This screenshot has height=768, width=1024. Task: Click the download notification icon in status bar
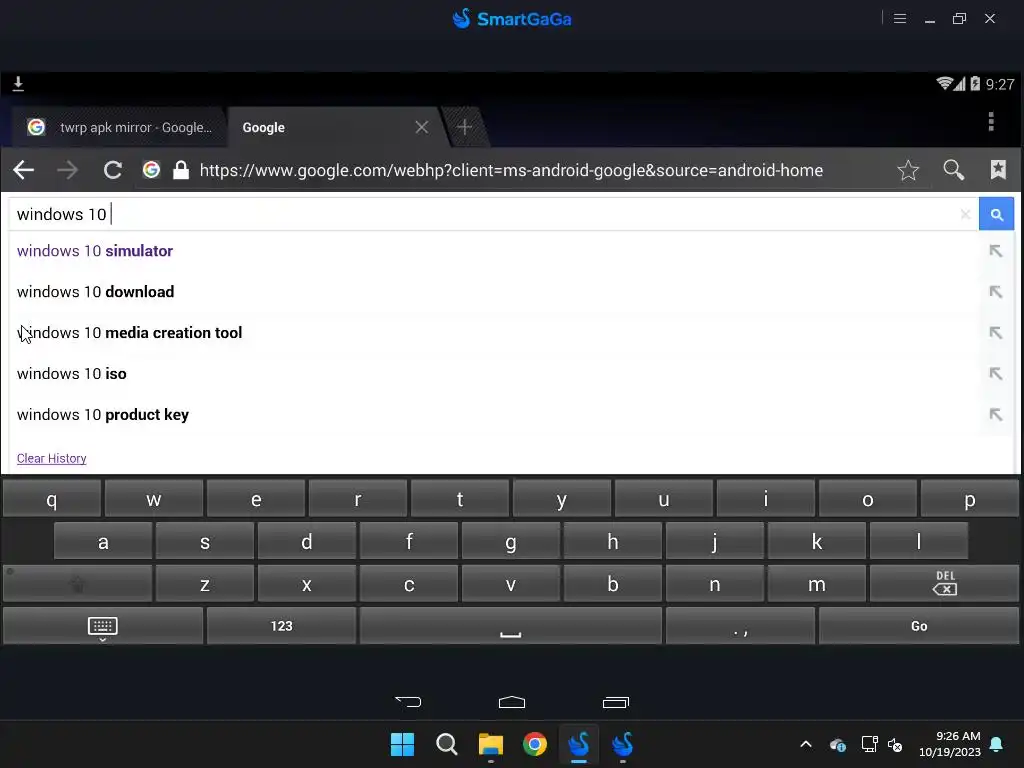[18, 84]
